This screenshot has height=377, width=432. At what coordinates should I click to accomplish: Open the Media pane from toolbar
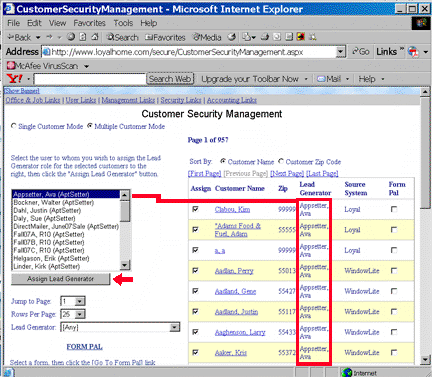click(x=207, y=37)
